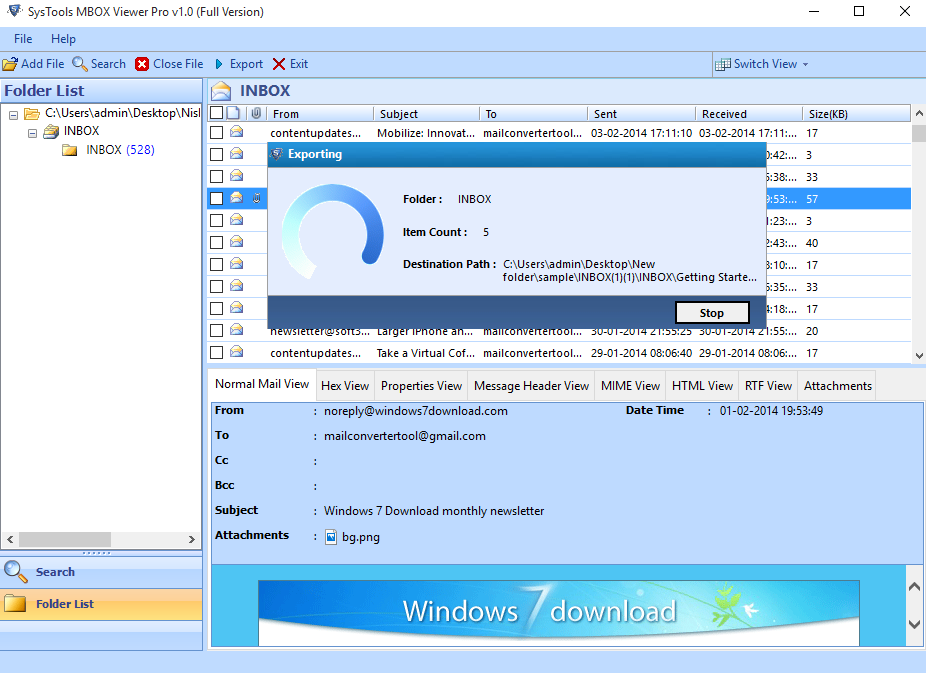This screenshot has height=673, width=926.
Task: Open the Search tool in the toolbar
Action: point(99,64)
